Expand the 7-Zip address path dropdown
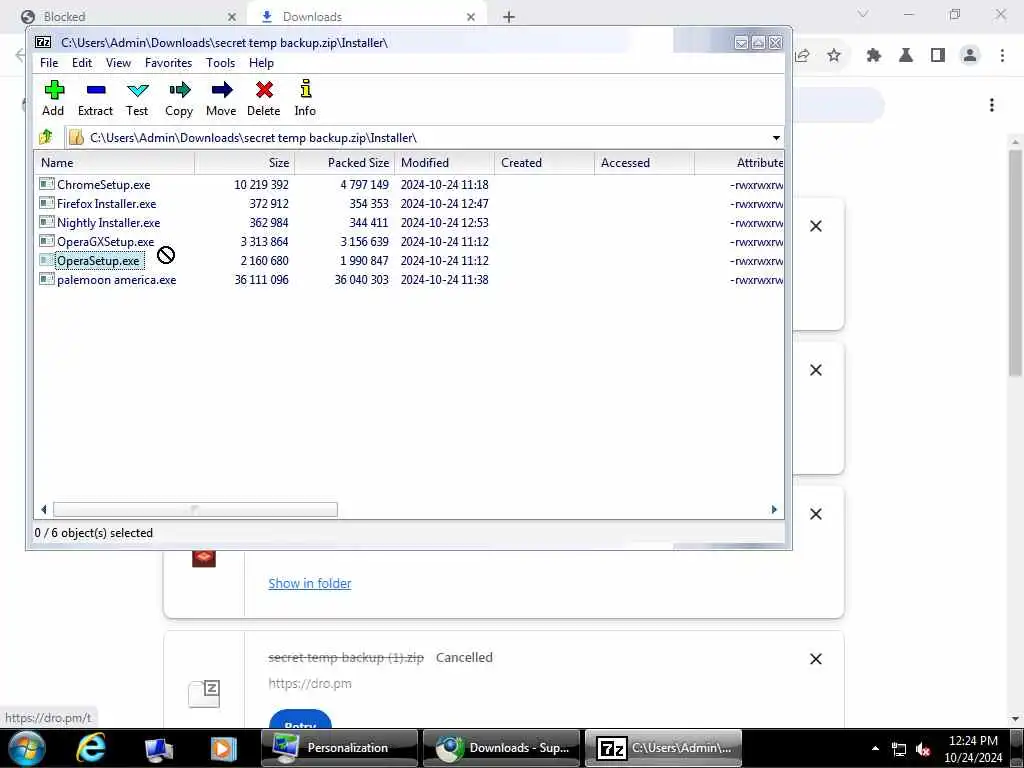 (x=776, y=138)
